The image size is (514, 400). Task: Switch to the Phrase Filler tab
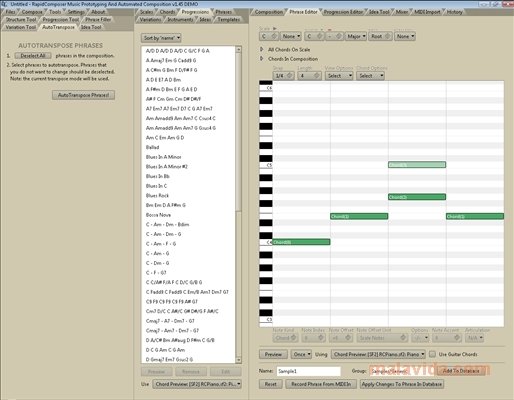pyautogui.click(x=98, y=19)
